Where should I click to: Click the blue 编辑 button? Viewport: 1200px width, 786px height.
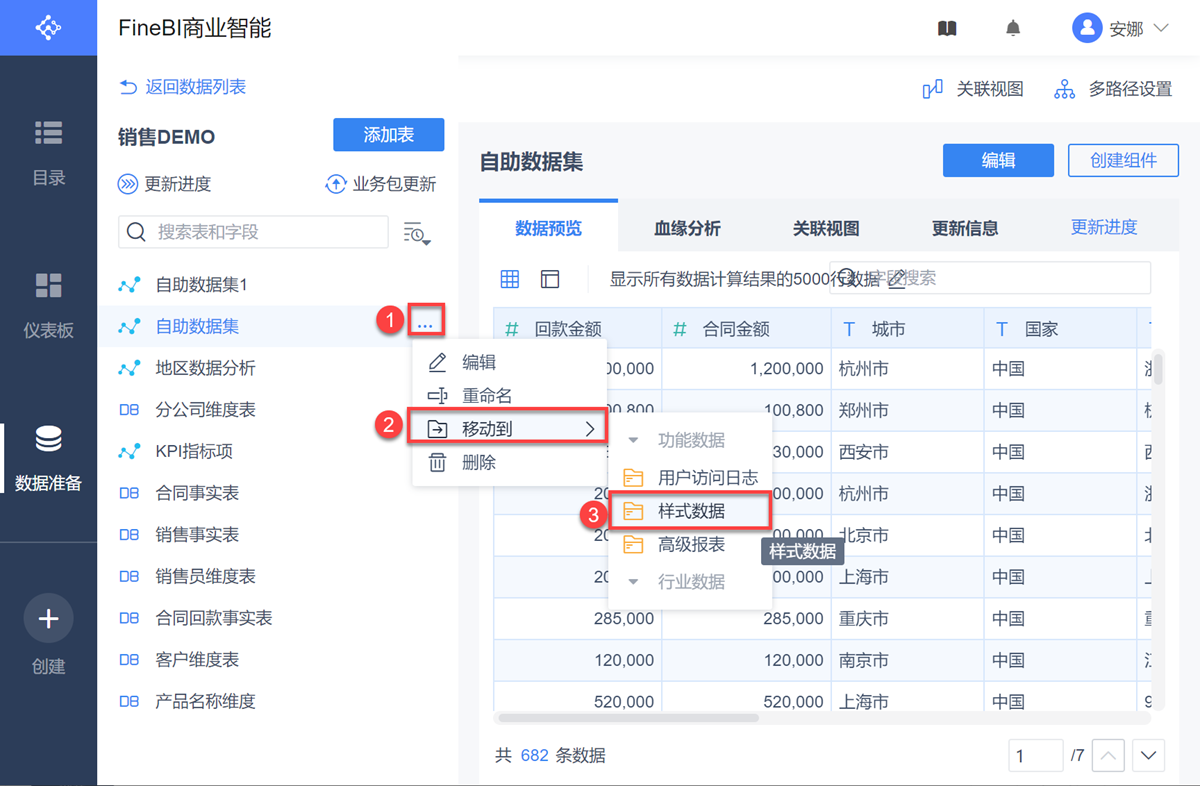click(998, 161)
